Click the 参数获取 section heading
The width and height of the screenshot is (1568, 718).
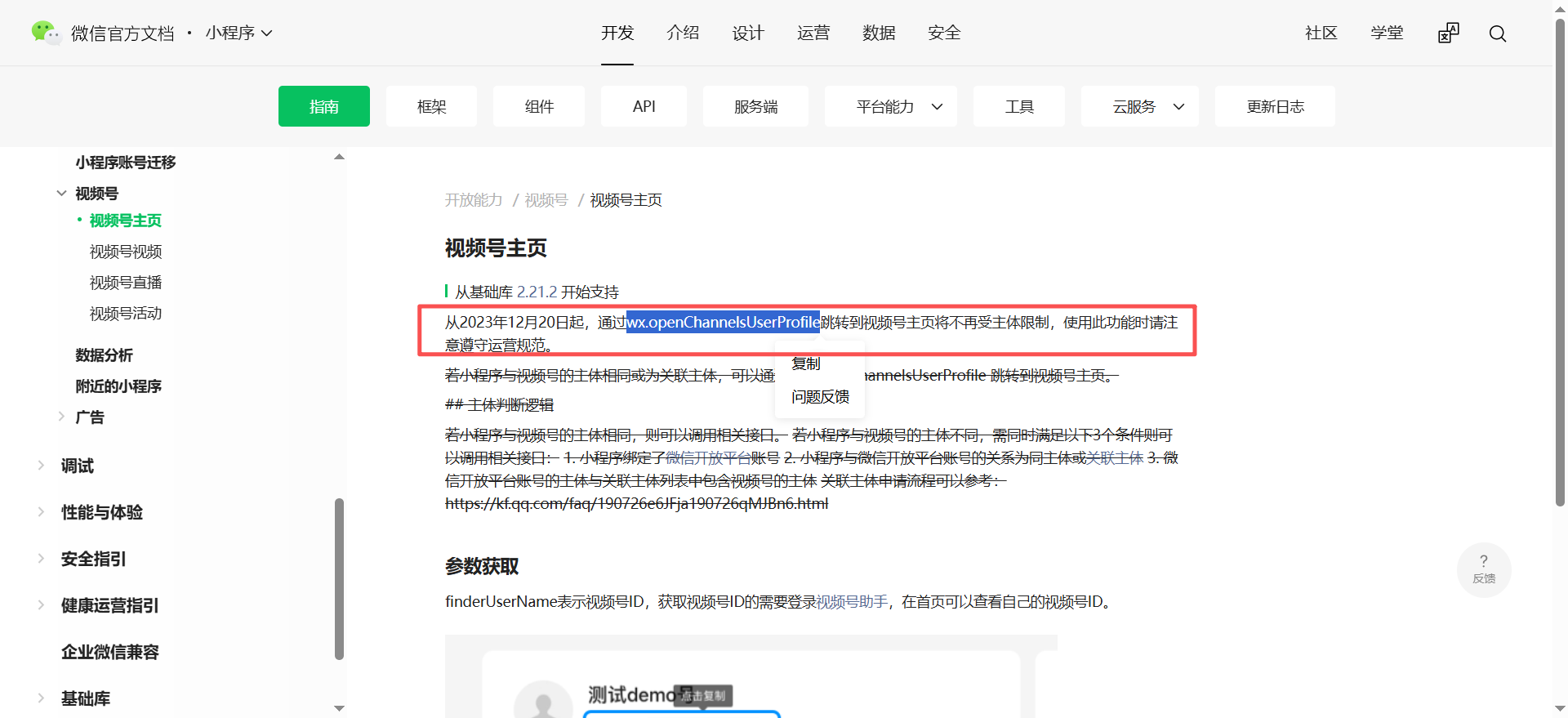[482, 566]
